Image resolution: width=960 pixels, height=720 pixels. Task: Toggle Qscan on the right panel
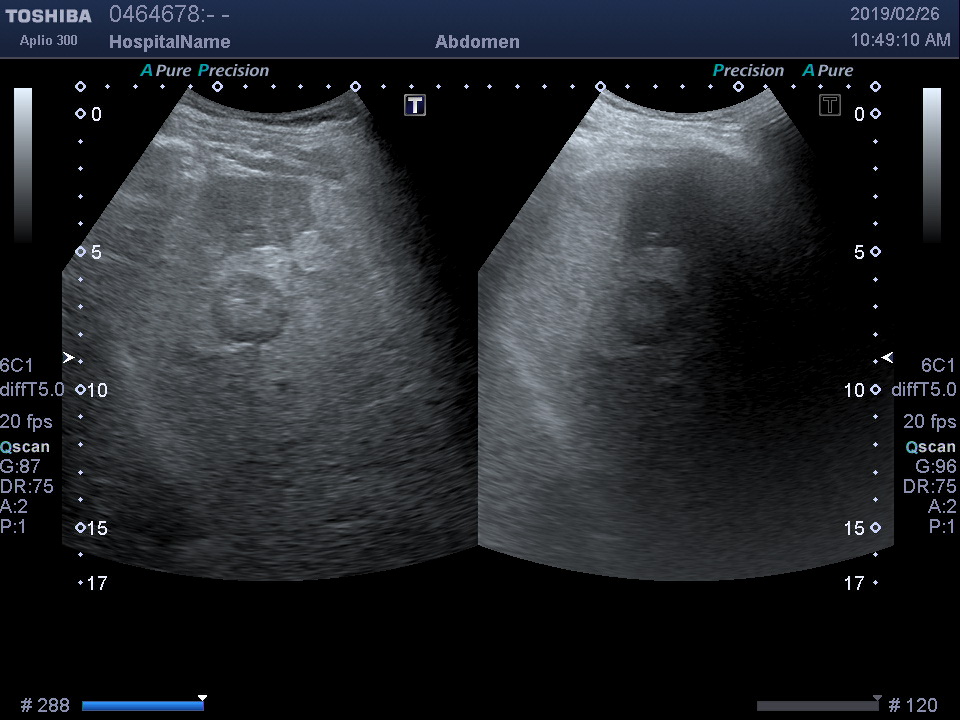point(930,447)
